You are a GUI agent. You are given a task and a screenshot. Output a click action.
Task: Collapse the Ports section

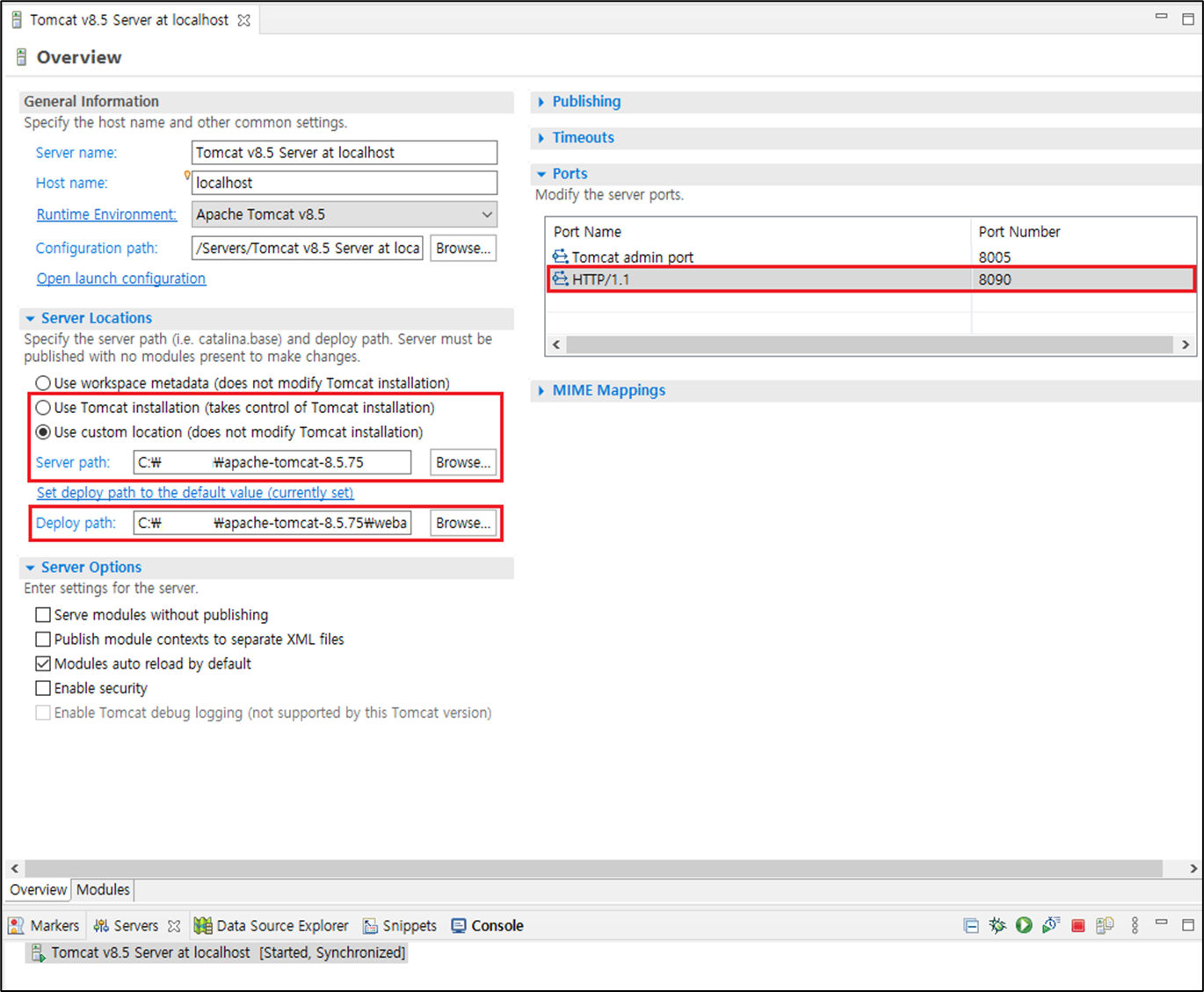pyautogui.click(x=541, y=174)
